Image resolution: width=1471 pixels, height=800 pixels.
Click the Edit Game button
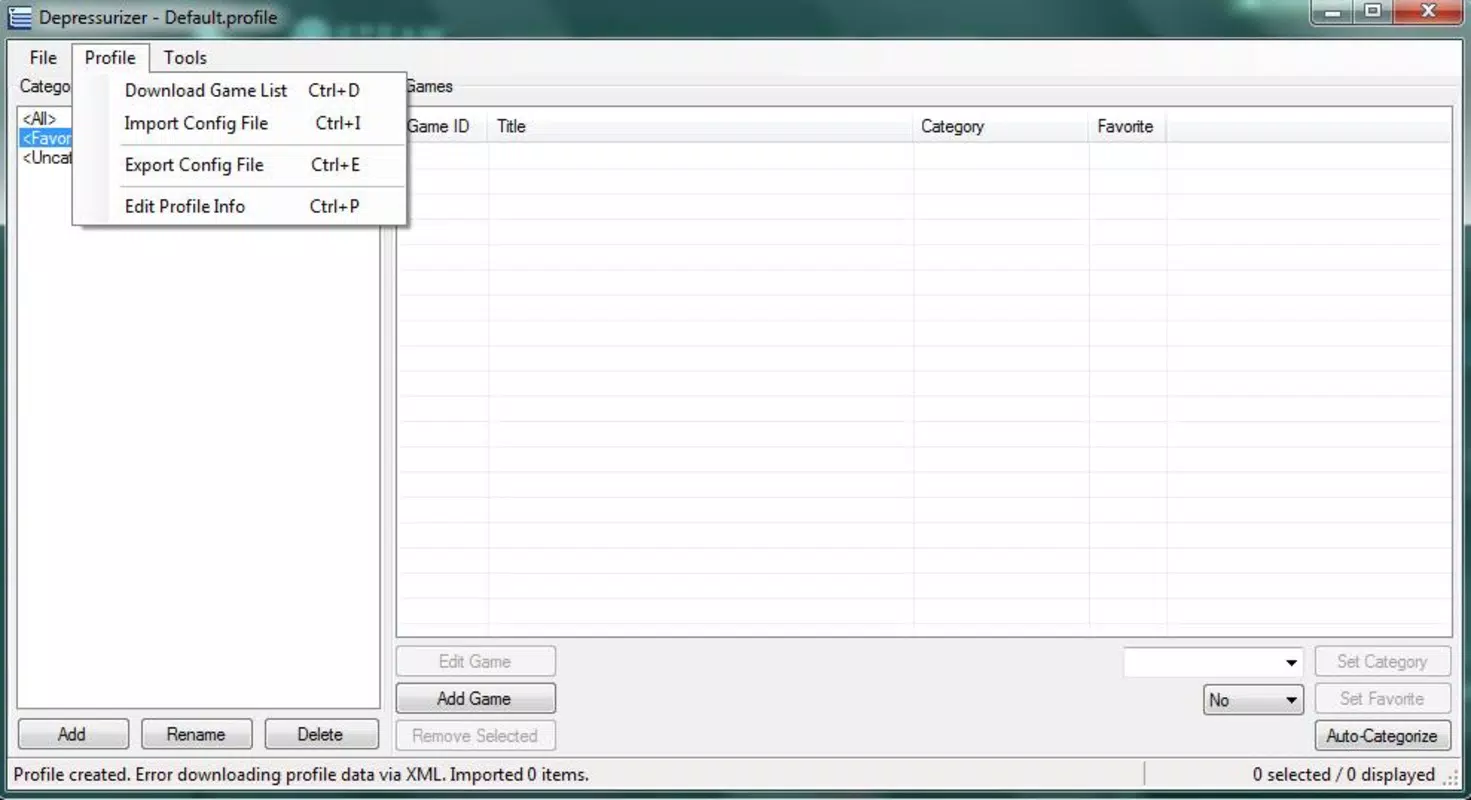tap(475, 661)
